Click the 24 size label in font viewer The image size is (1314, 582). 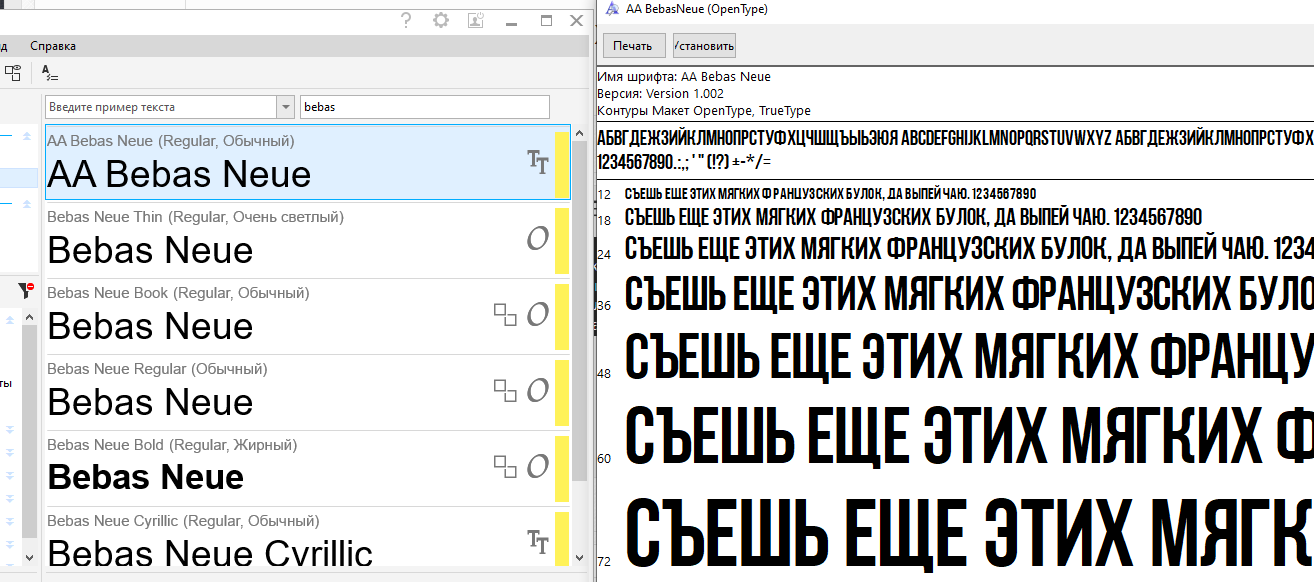604,255
